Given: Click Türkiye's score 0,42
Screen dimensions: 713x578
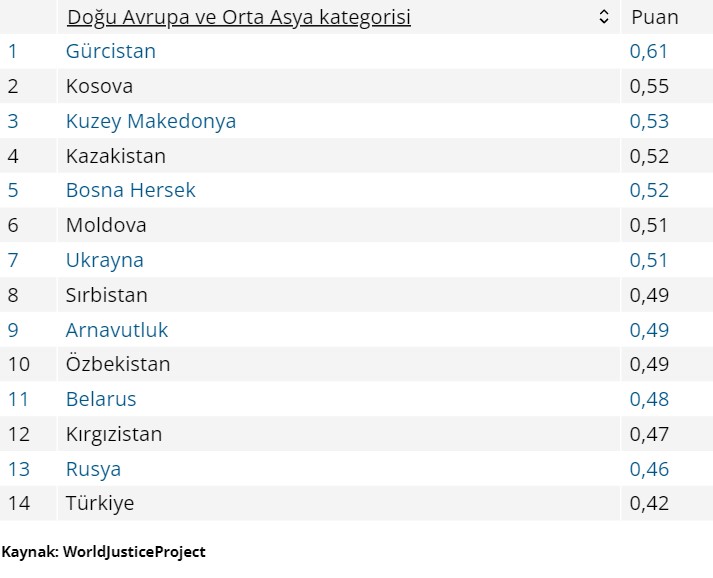Looking at the screenshot, I should [x=649, y=503].
